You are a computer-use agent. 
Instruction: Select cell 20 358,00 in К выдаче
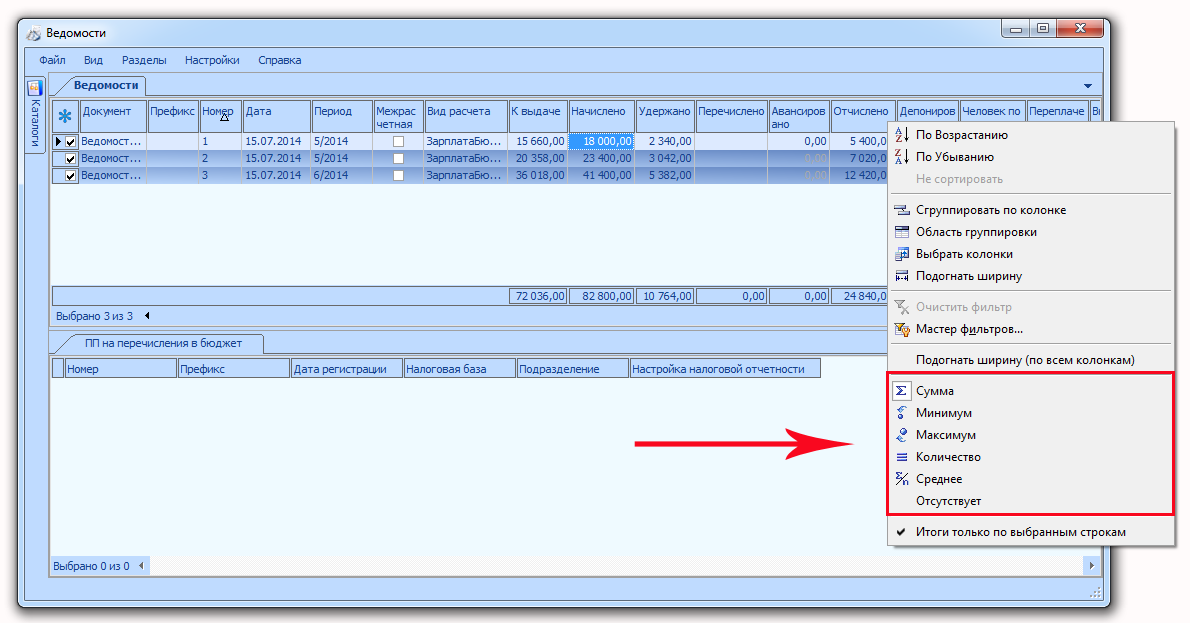538,159
